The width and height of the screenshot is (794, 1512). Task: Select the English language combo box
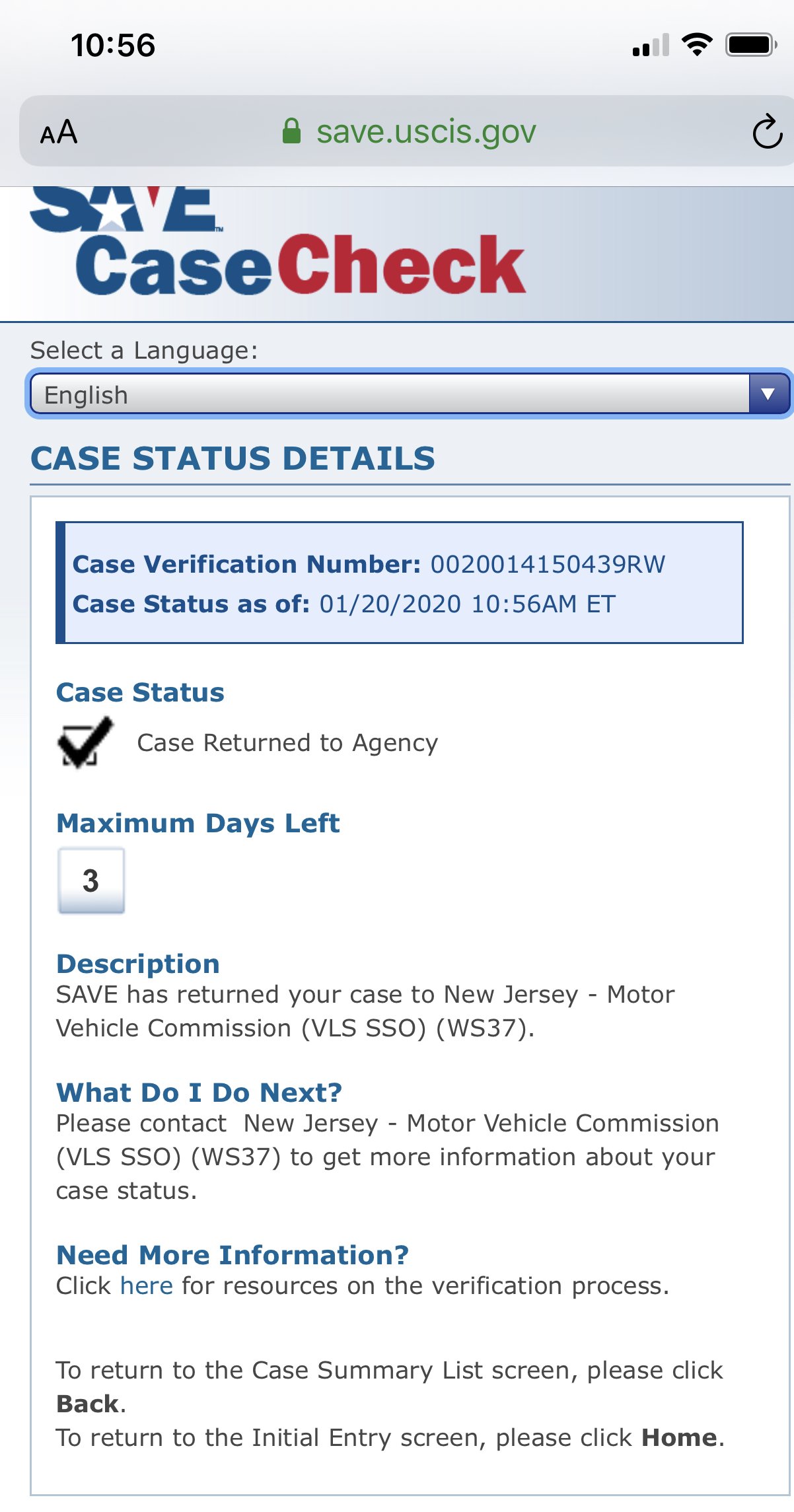(x=390, y=394)
